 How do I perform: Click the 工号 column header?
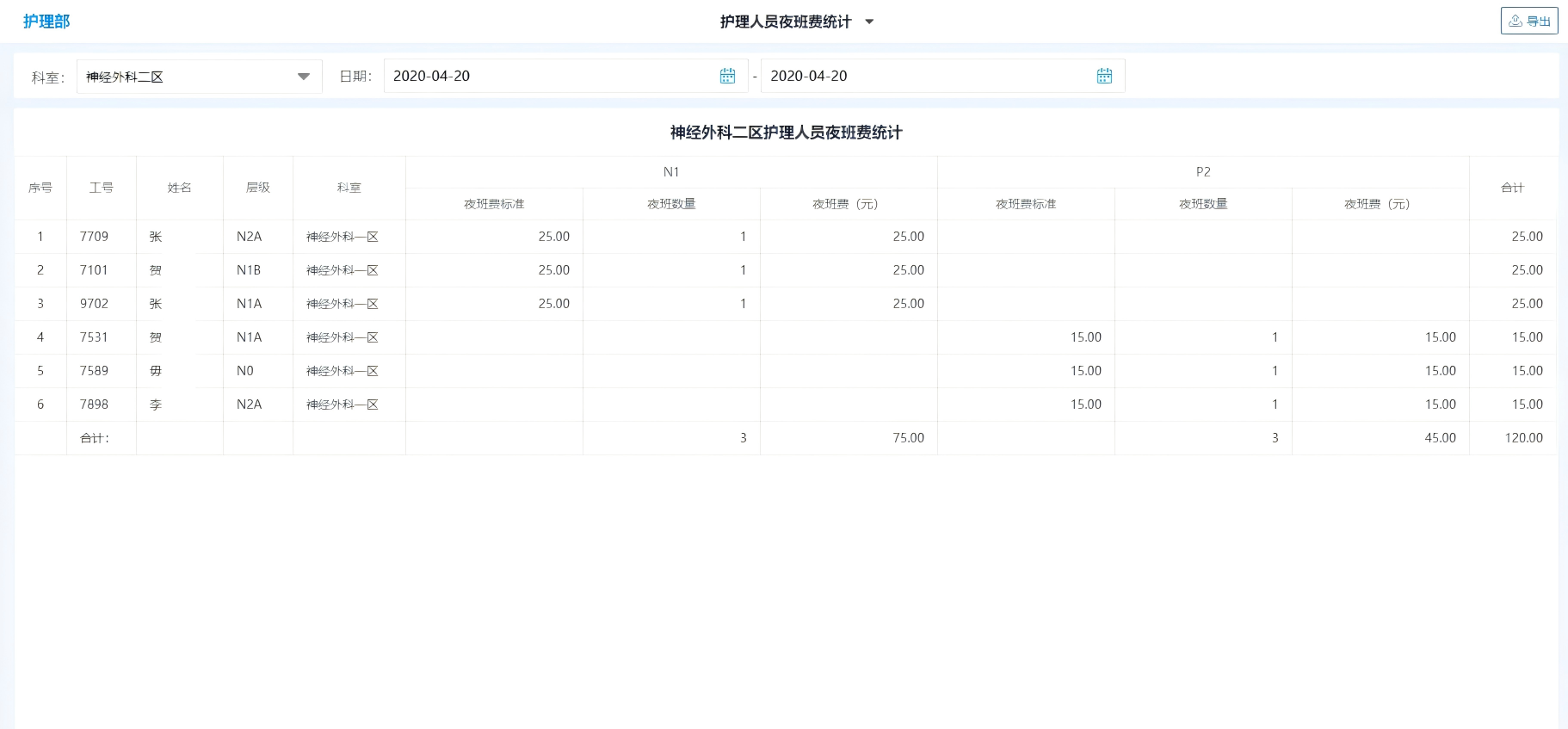click(102, 188)
